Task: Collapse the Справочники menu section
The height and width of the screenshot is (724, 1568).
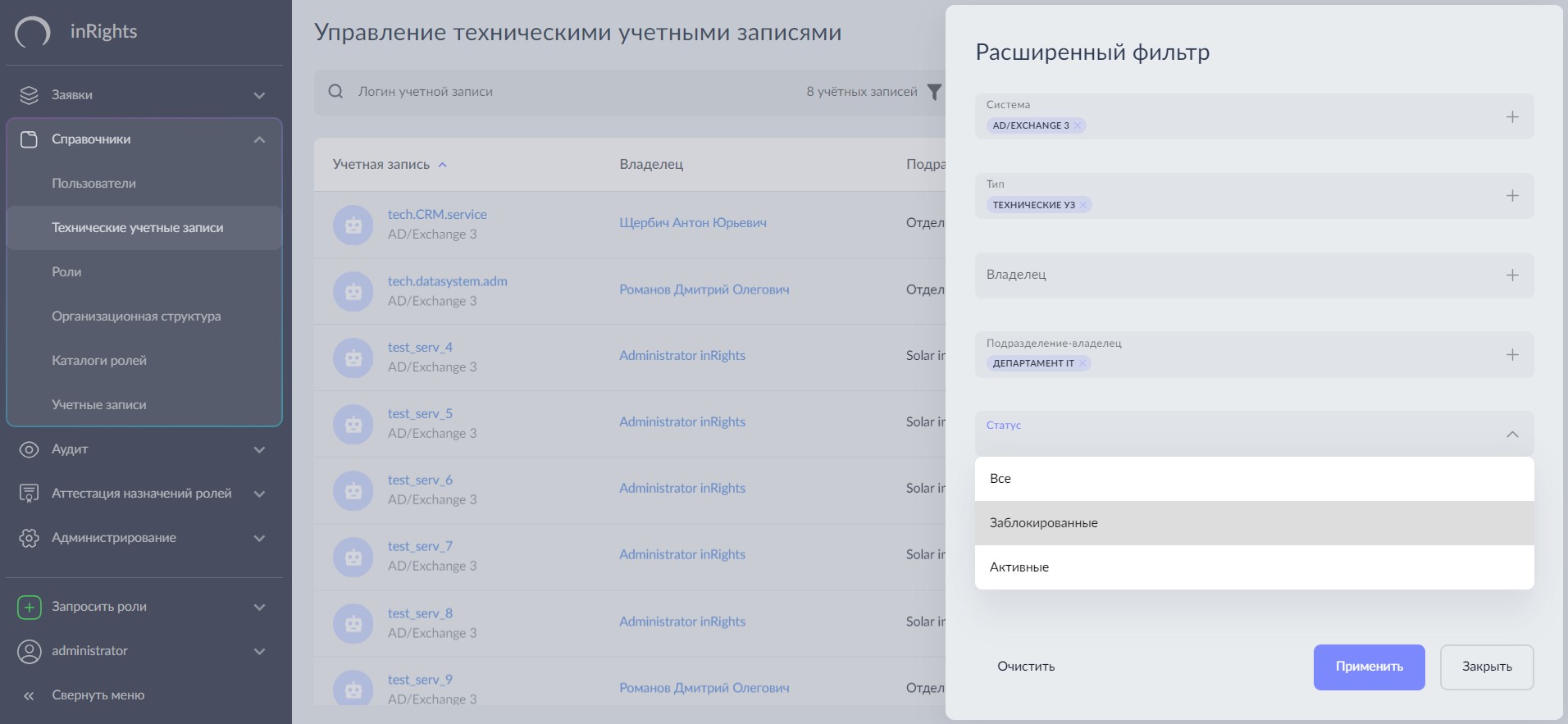Action: point(259,139)
